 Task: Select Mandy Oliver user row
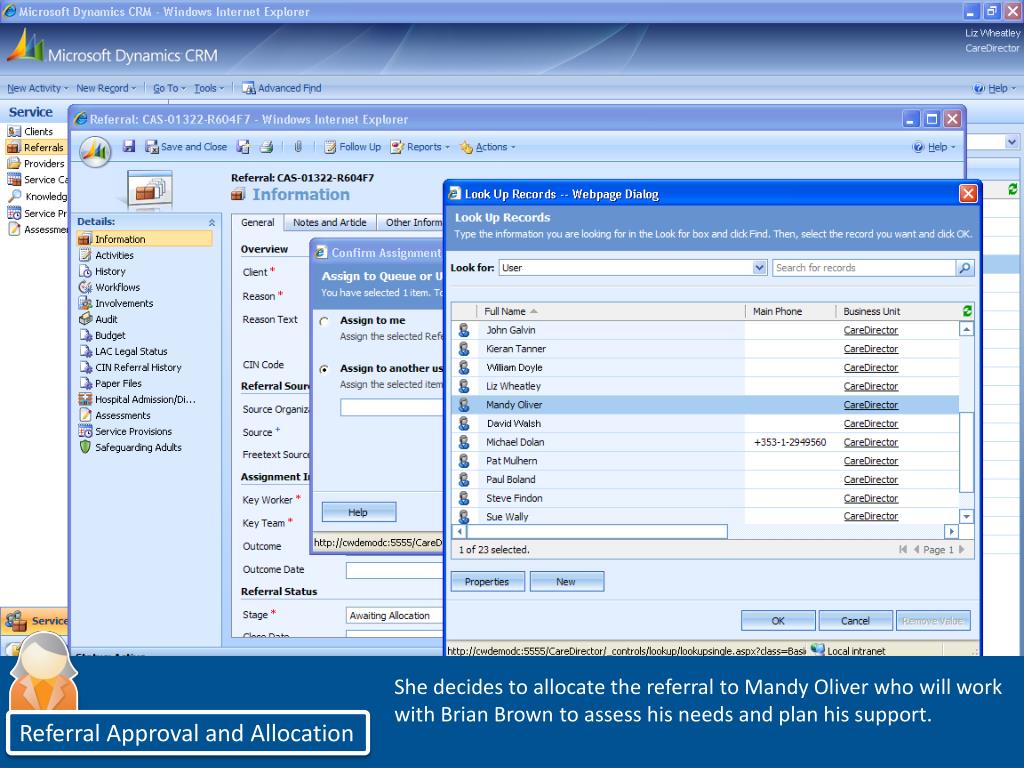[x=705, y=405]
